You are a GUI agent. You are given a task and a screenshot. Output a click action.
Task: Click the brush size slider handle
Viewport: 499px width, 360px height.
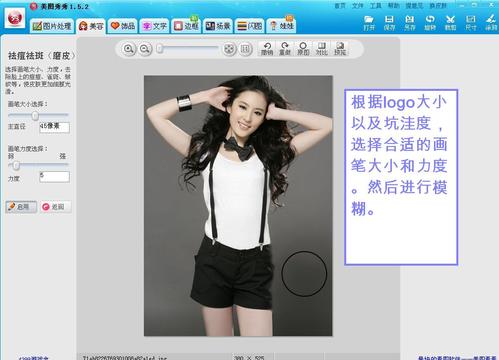pos(35,115)
